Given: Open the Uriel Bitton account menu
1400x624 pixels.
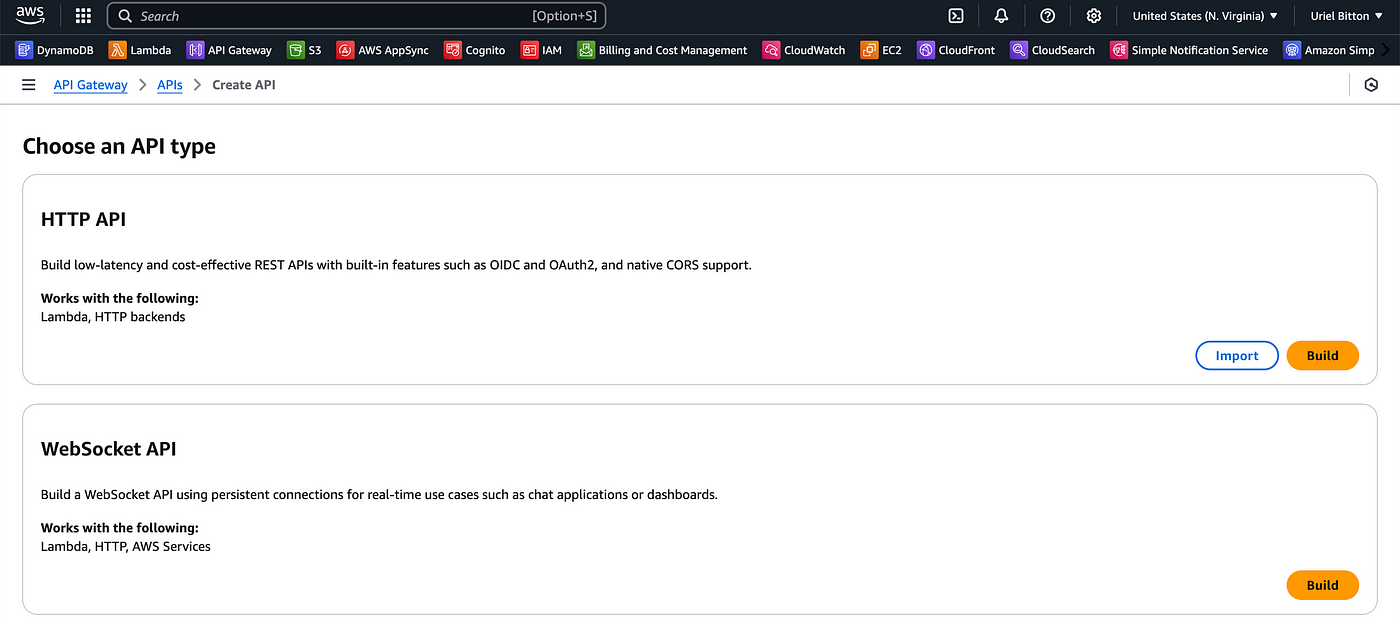Looking at the screenshot, I should pos(1345,16).
